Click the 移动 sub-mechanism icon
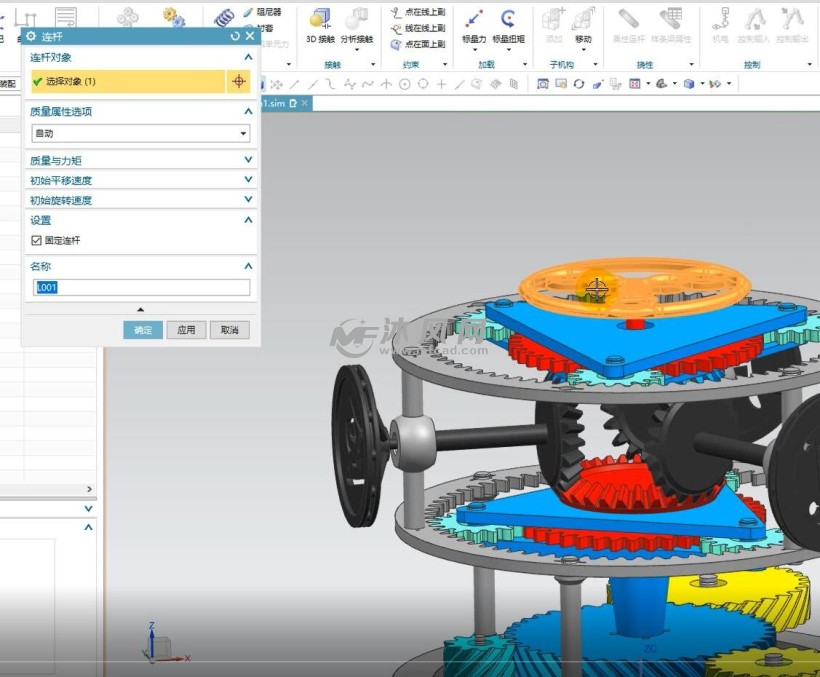This screenshot has height=677, width=820. click(x=583, y=25)
